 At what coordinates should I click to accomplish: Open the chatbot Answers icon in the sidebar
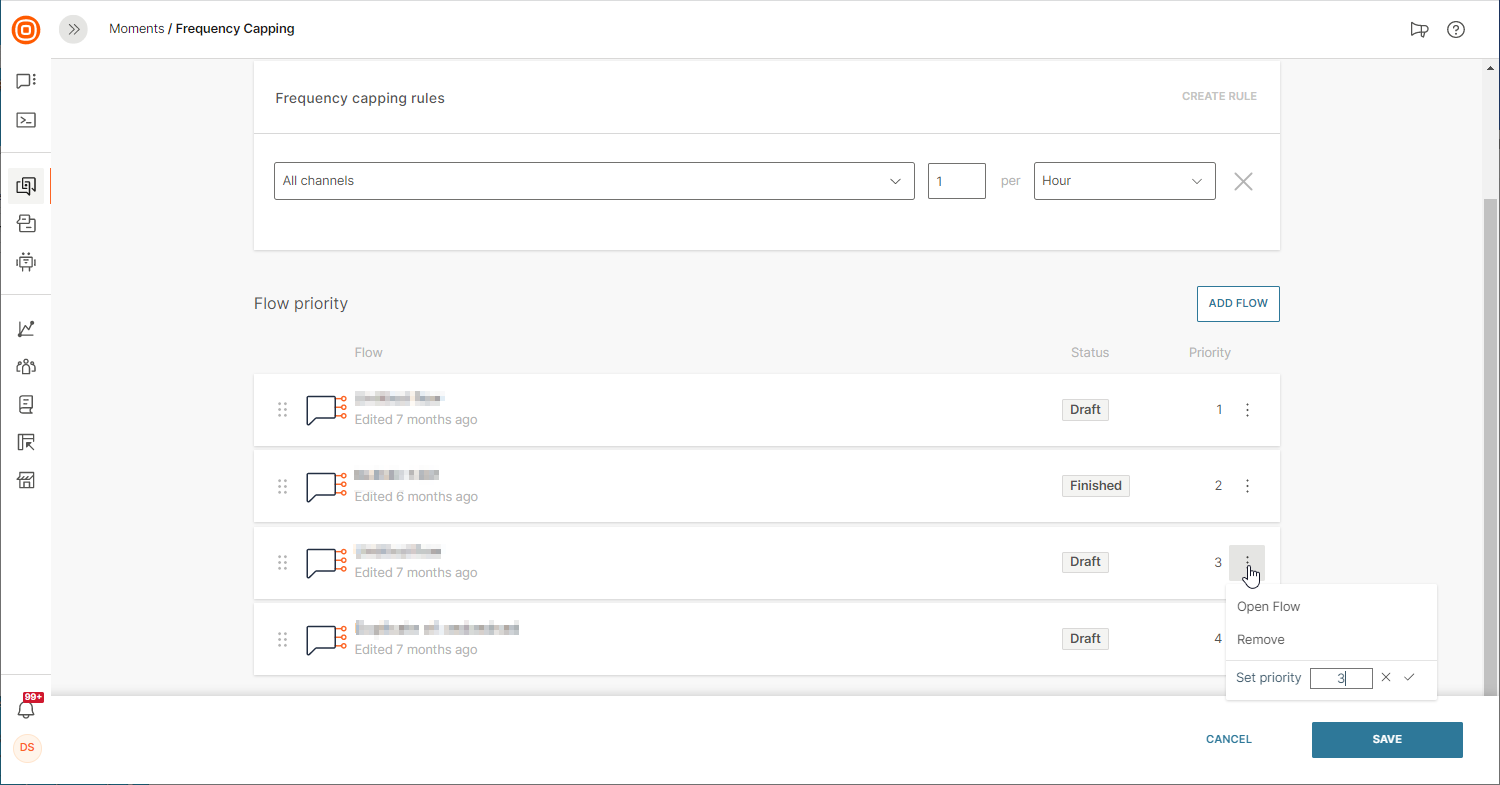[26, 262]
